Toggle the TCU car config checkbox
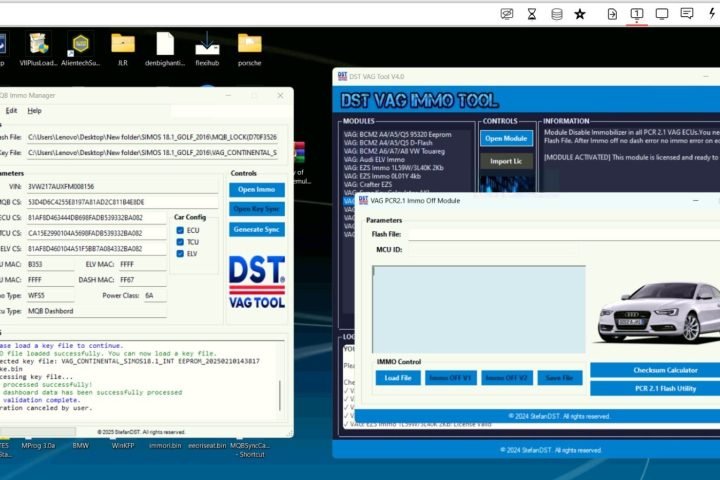720x480 pixels. 180,241
